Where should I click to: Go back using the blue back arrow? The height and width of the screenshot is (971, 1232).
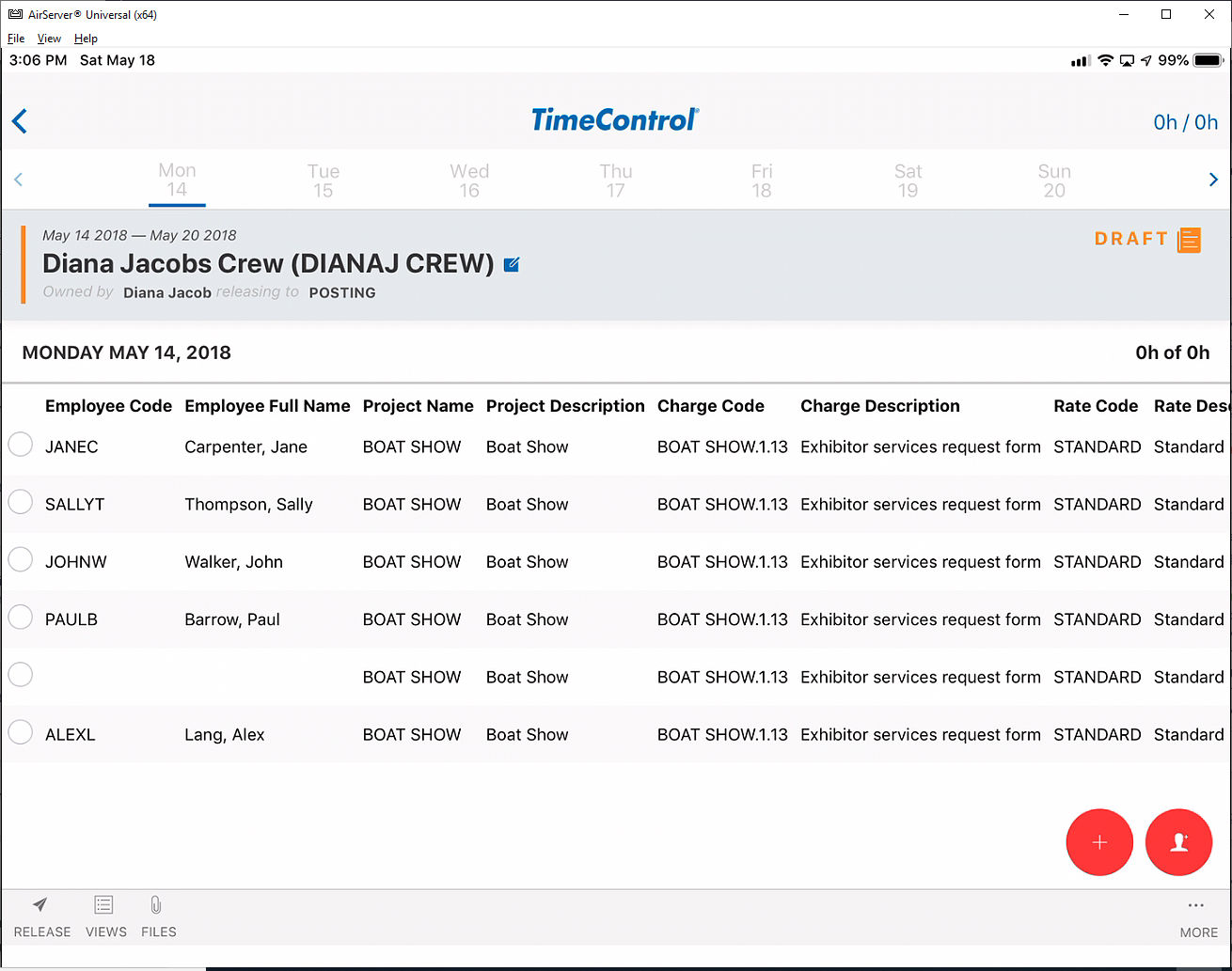(x=20, y=121)
